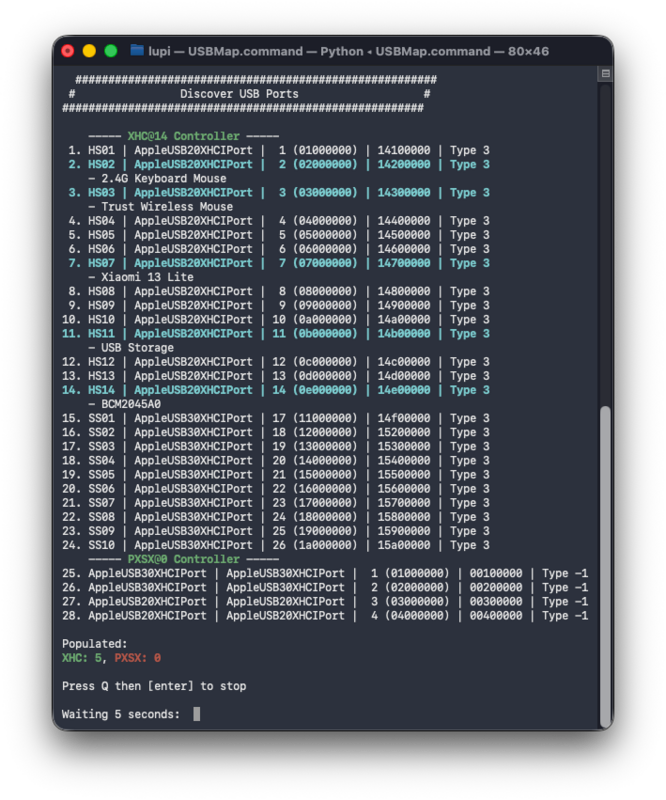Click the SS10 port row

pos(276,545)
